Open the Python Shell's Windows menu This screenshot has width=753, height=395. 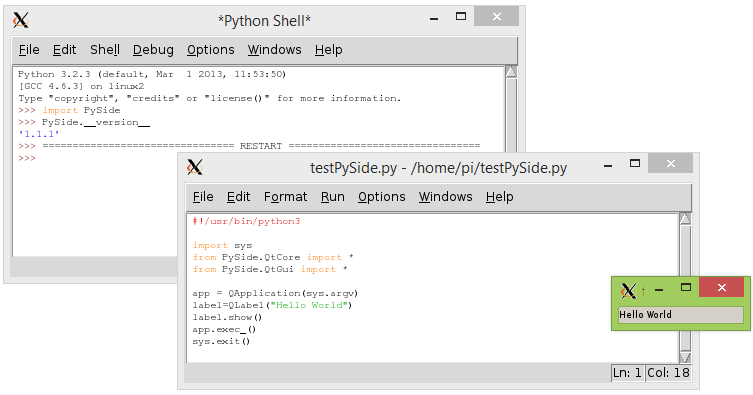[274, 50]
